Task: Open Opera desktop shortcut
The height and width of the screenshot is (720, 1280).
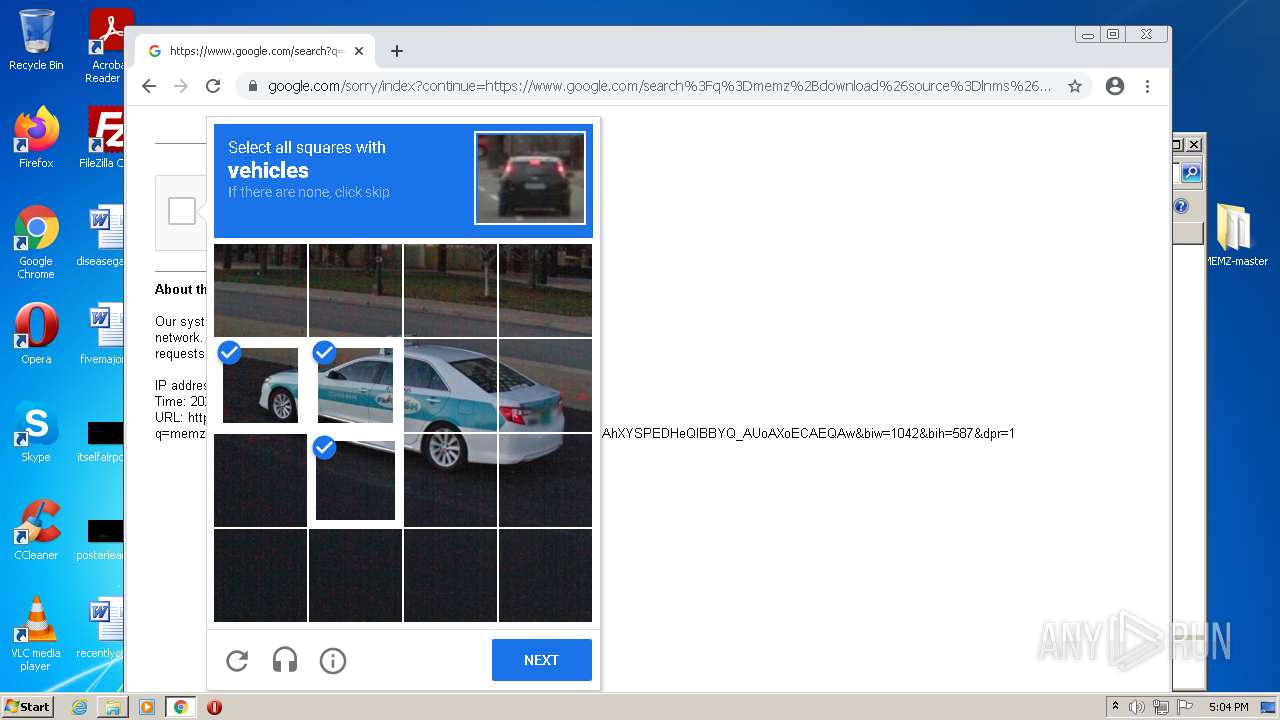Action: 36,334
